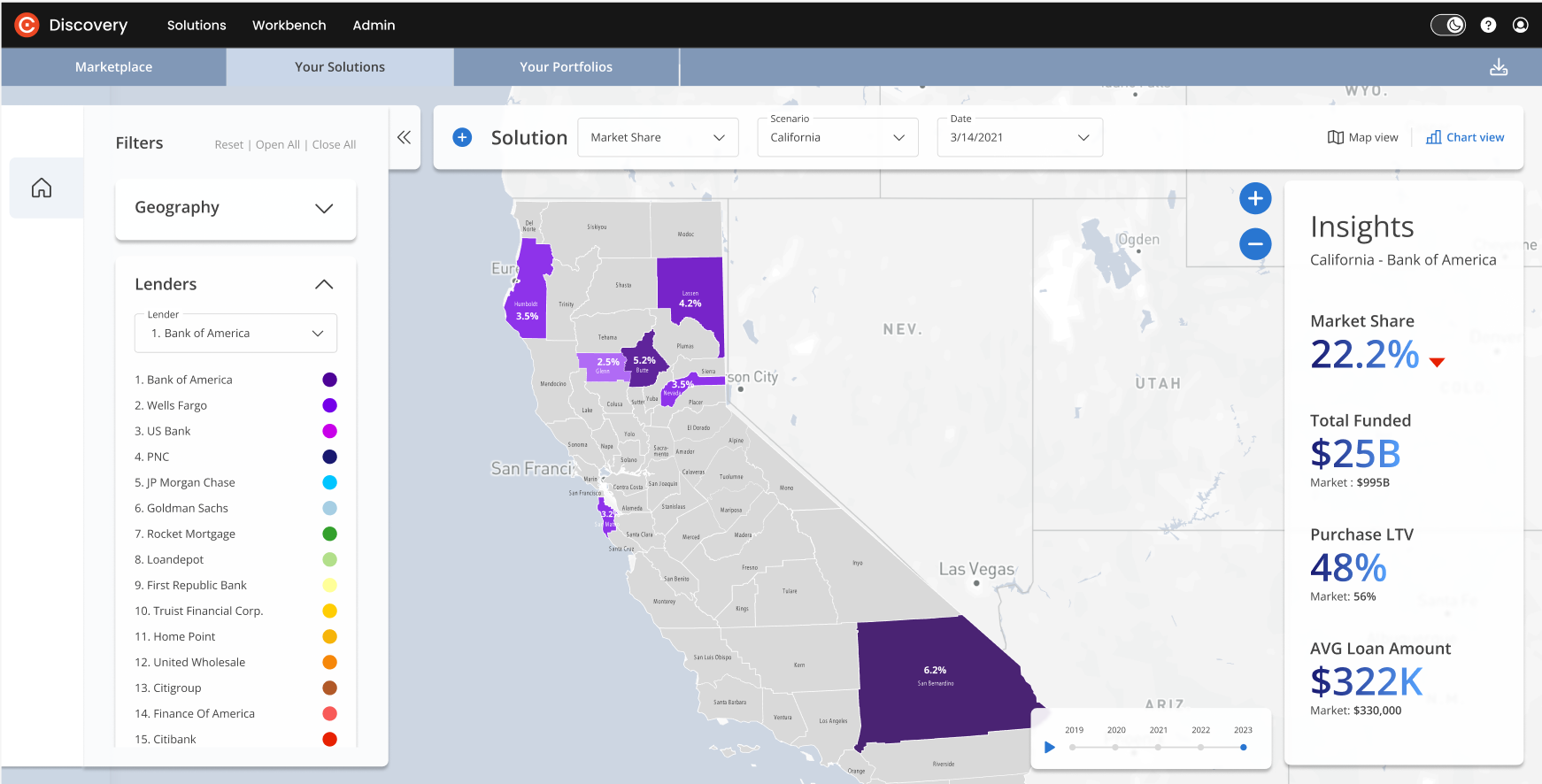
Task: Click the JP Morgan Chase color dot
Action: [x=329, y=482]
